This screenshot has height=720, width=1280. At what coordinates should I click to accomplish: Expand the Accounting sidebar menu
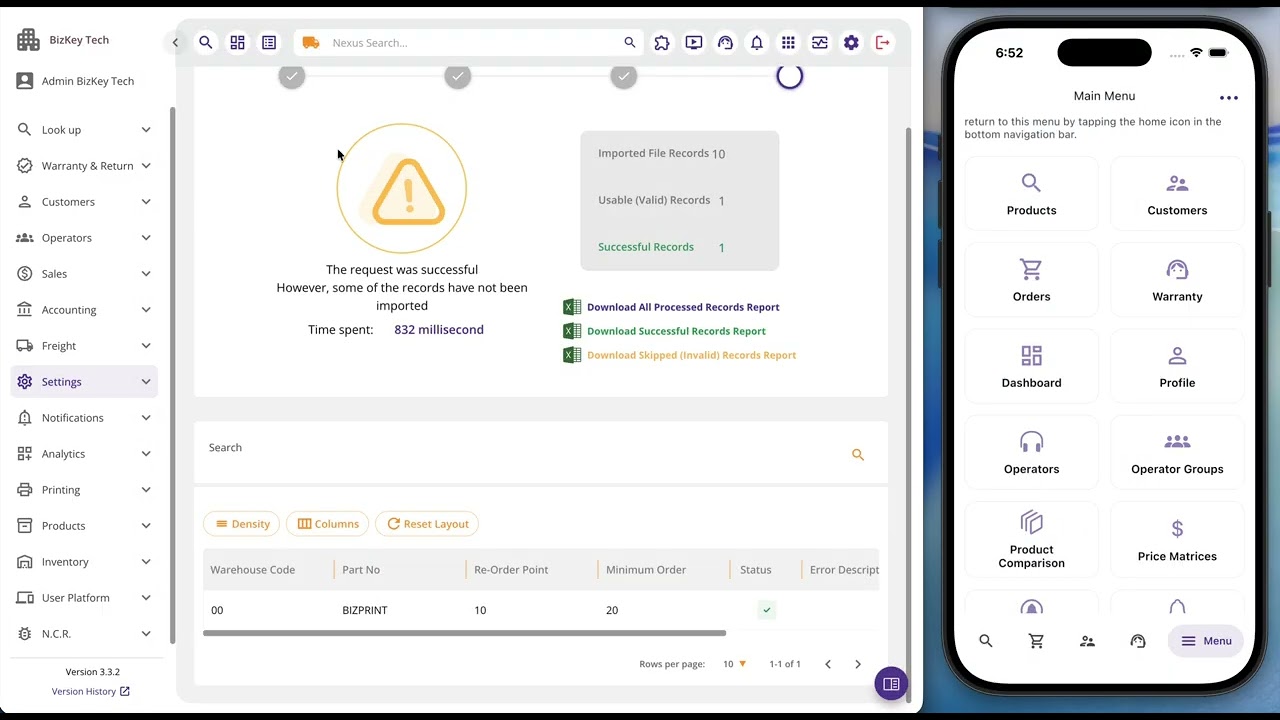pyautogui.click(x=85, y=310)
